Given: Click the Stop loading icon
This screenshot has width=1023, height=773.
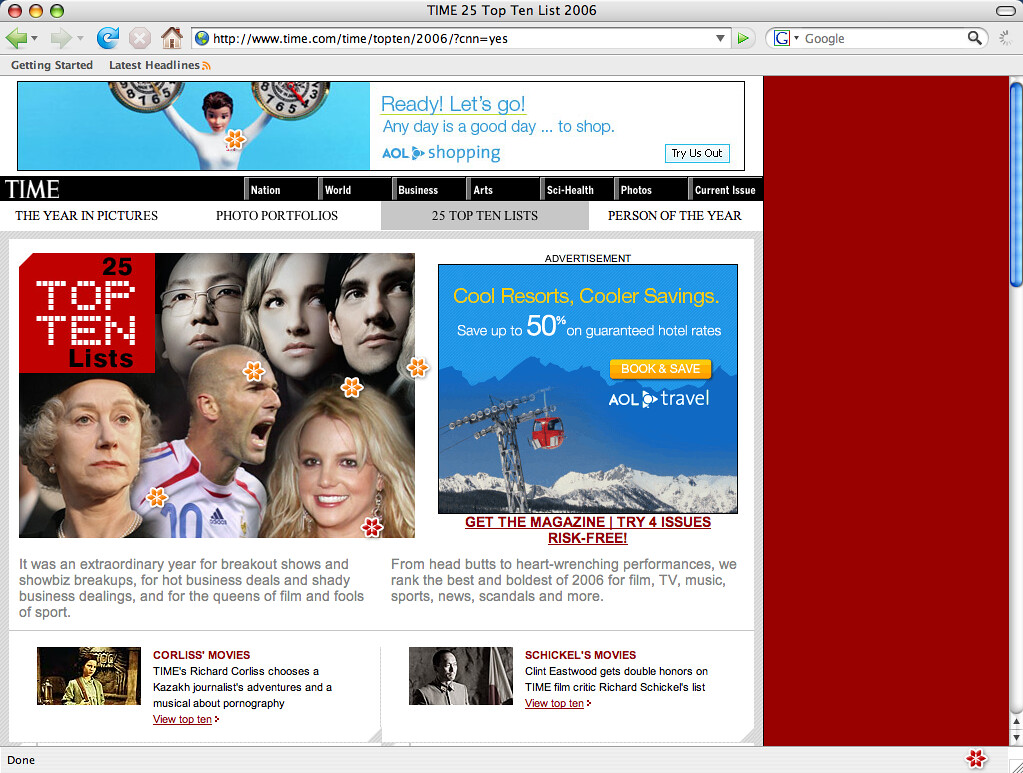Looking at the screenshot, I should click(139, 38).
